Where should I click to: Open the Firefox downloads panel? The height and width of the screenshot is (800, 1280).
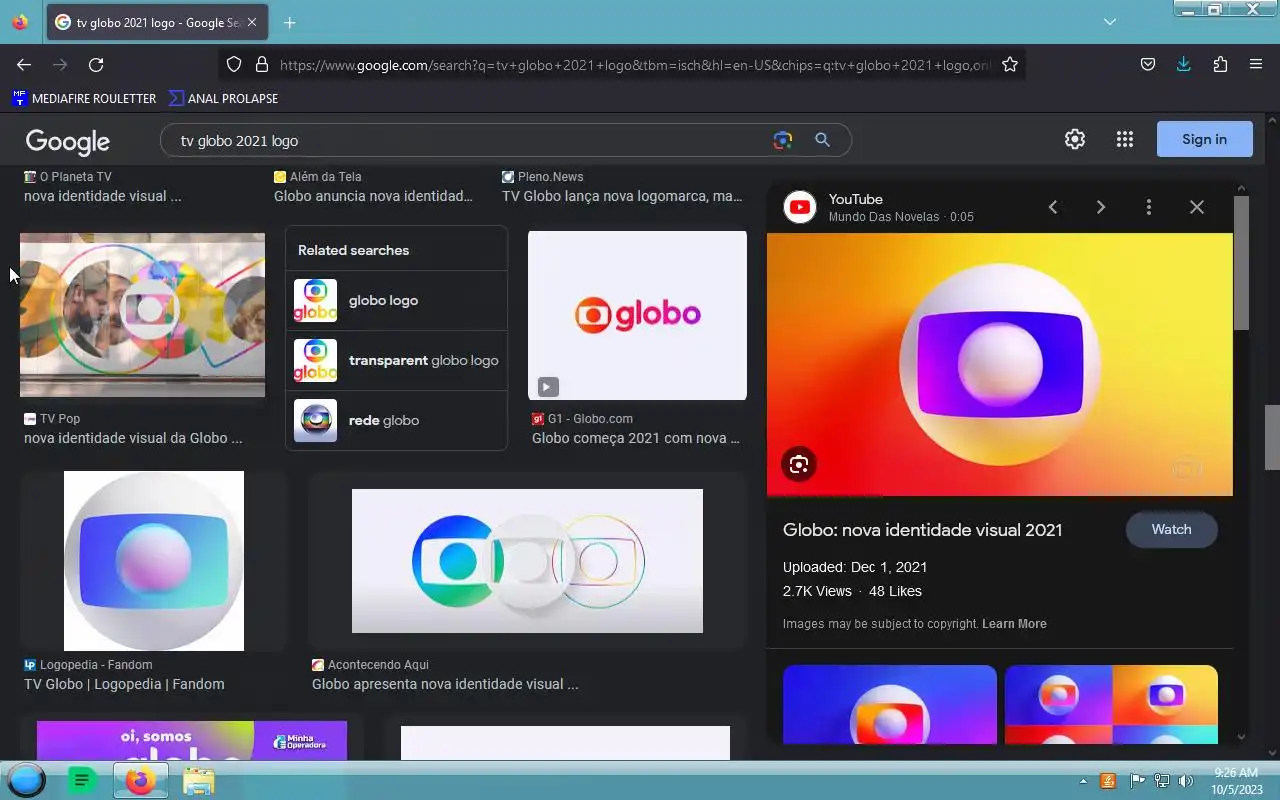click(1184, 64)
